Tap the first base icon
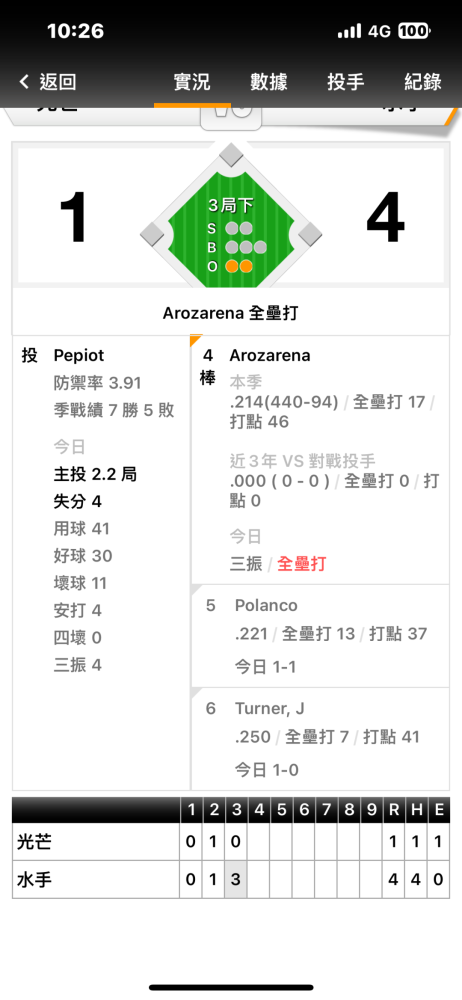The height and width of the screenshot is (1000, 462). pos(309,234)
